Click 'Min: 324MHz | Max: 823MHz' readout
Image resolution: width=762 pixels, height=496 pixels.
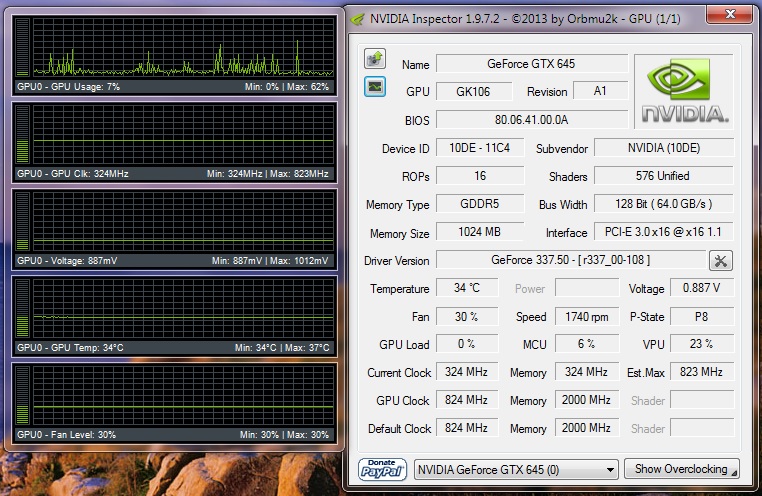pos(268,174)
